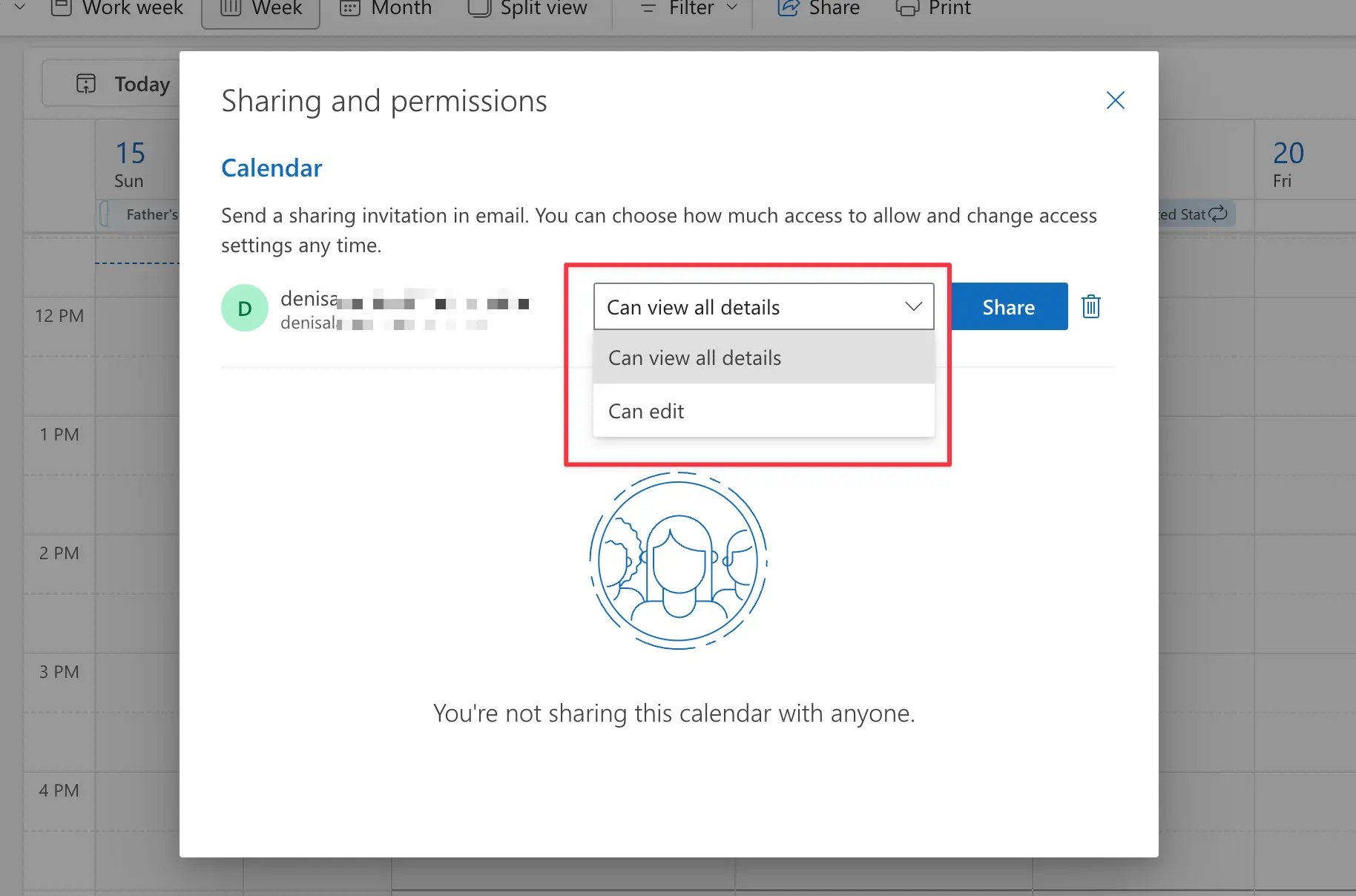Click the trash icon to remove the invitee
The height and width of the screenshot is (896, 1356).
coord(1090,306)
